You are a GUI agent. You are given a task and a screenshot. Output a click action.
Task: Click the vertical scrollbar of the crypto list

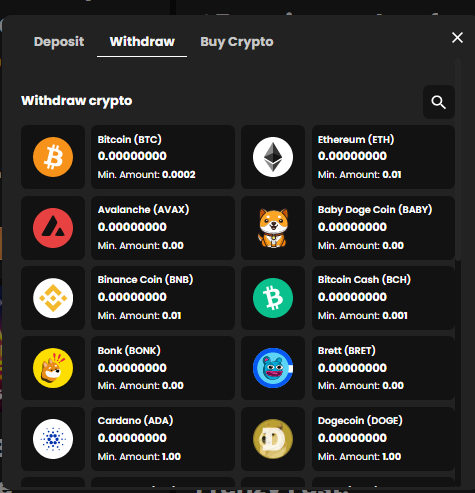[458, 159]
